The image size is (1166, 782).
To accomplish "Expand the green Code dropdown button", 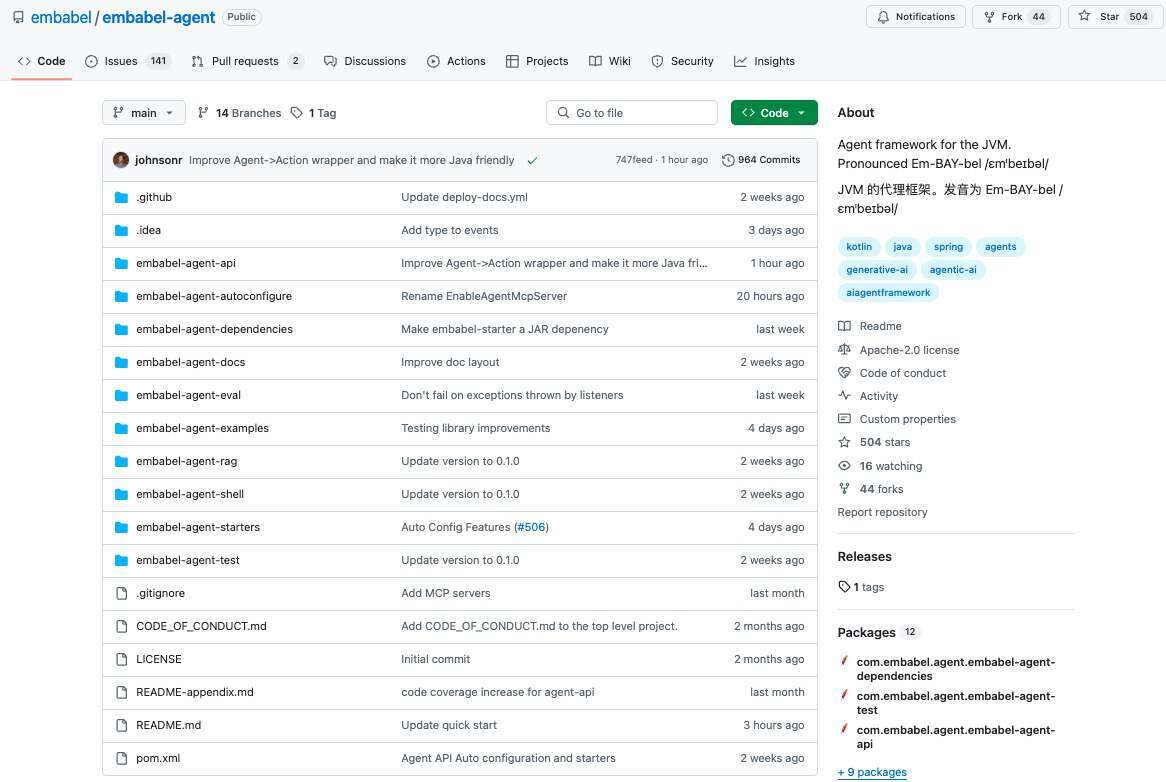I will click(x=774, y=113).
